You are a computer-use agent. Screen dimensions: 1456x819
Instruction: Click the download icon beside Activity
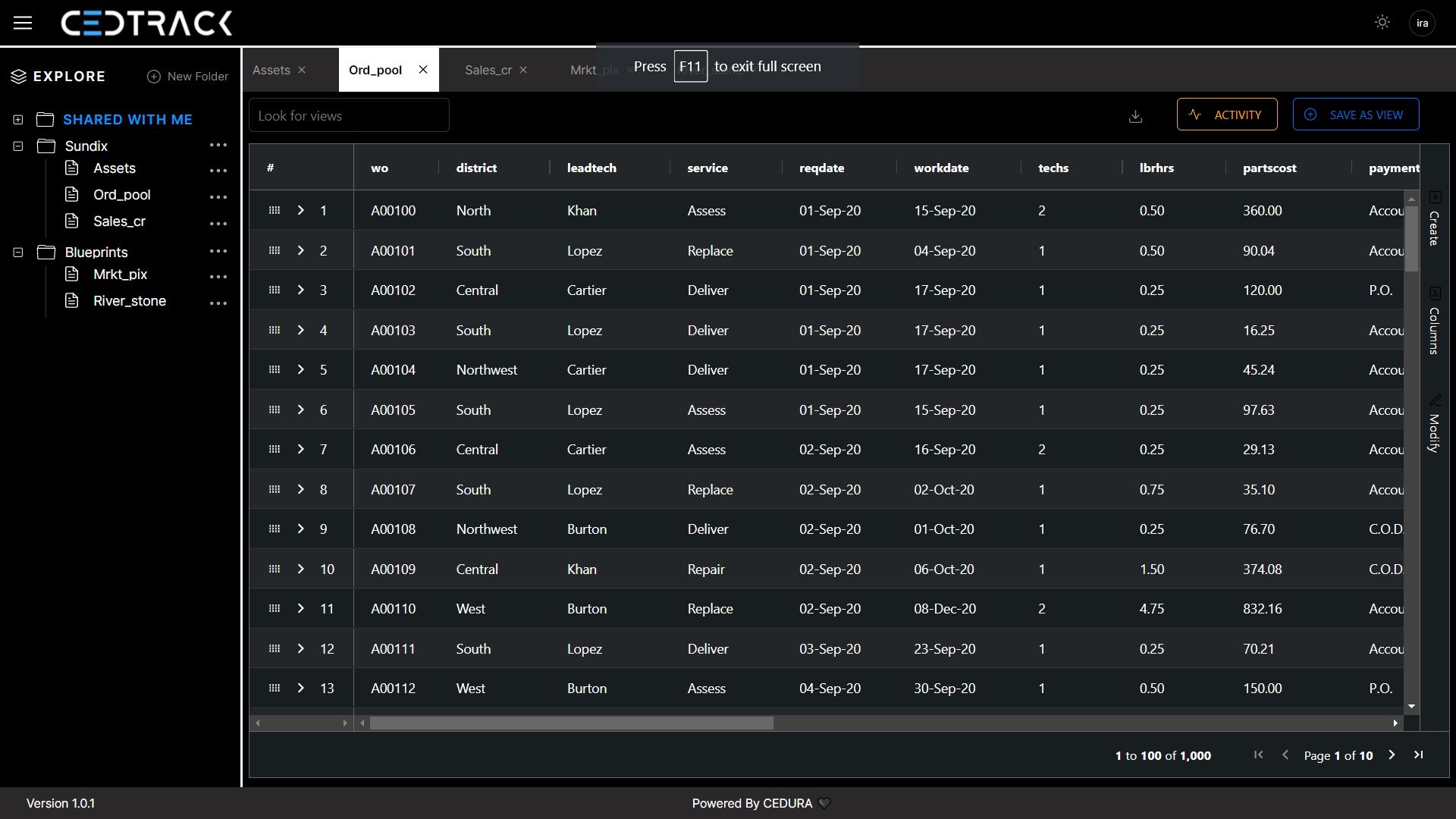tap(1135, 116)
